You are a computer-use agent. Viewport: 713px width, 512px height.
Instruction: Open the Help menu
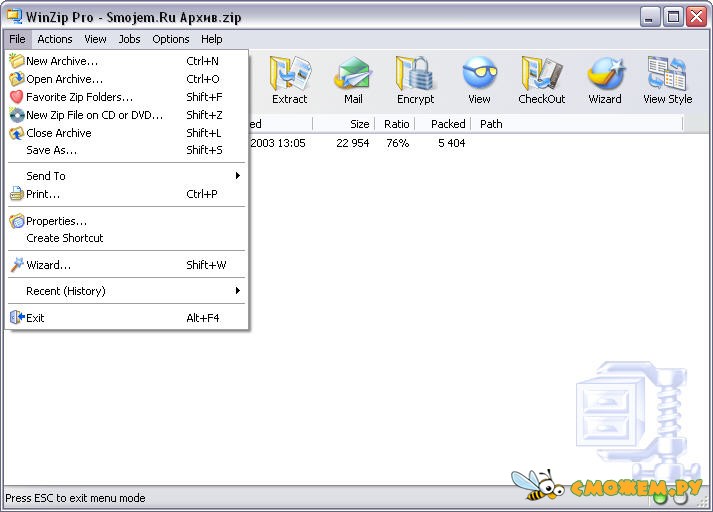click(x=211, y=39)
